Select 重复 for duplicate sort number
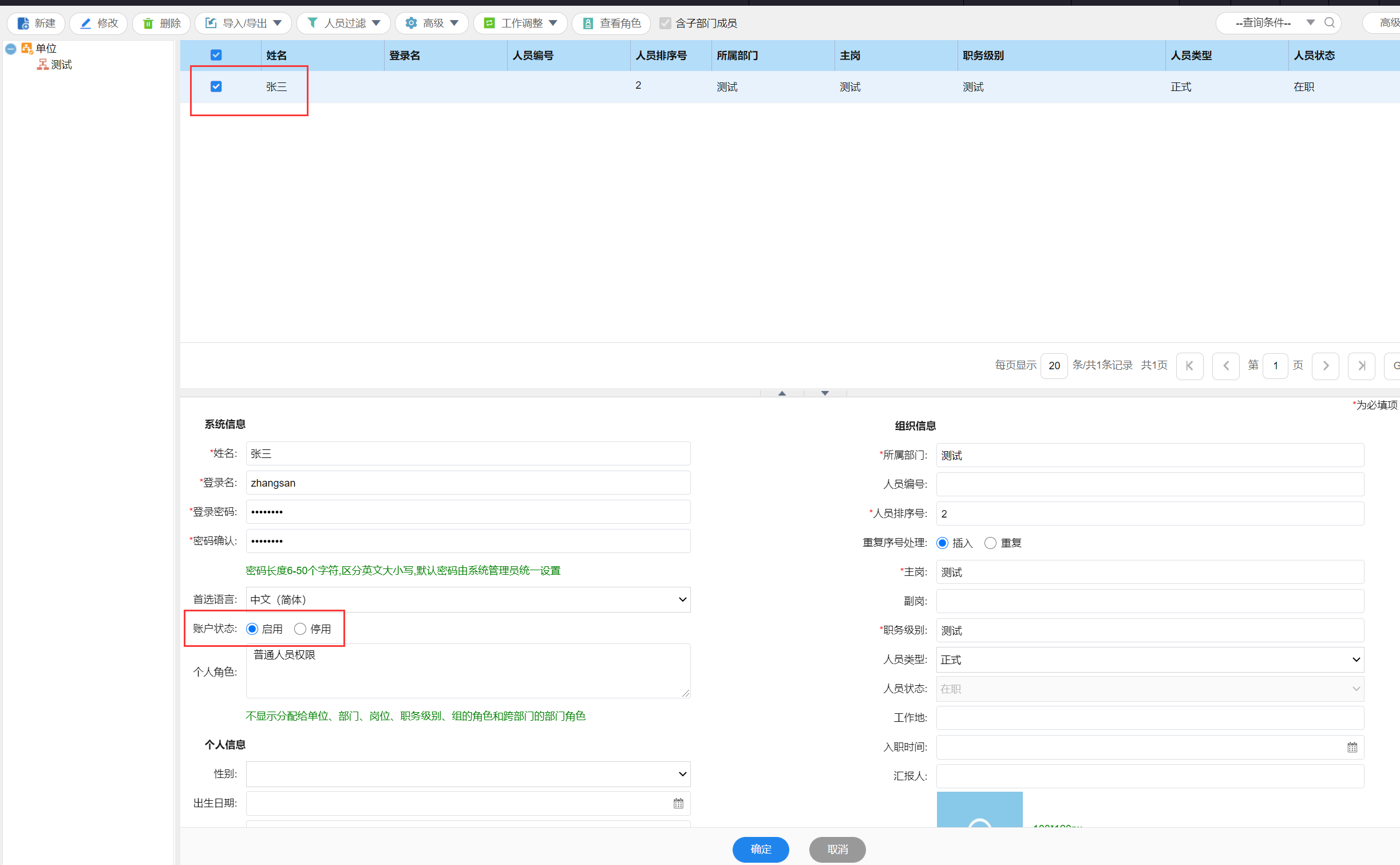This screenshot has height=865, width=1400. point(990,543)
